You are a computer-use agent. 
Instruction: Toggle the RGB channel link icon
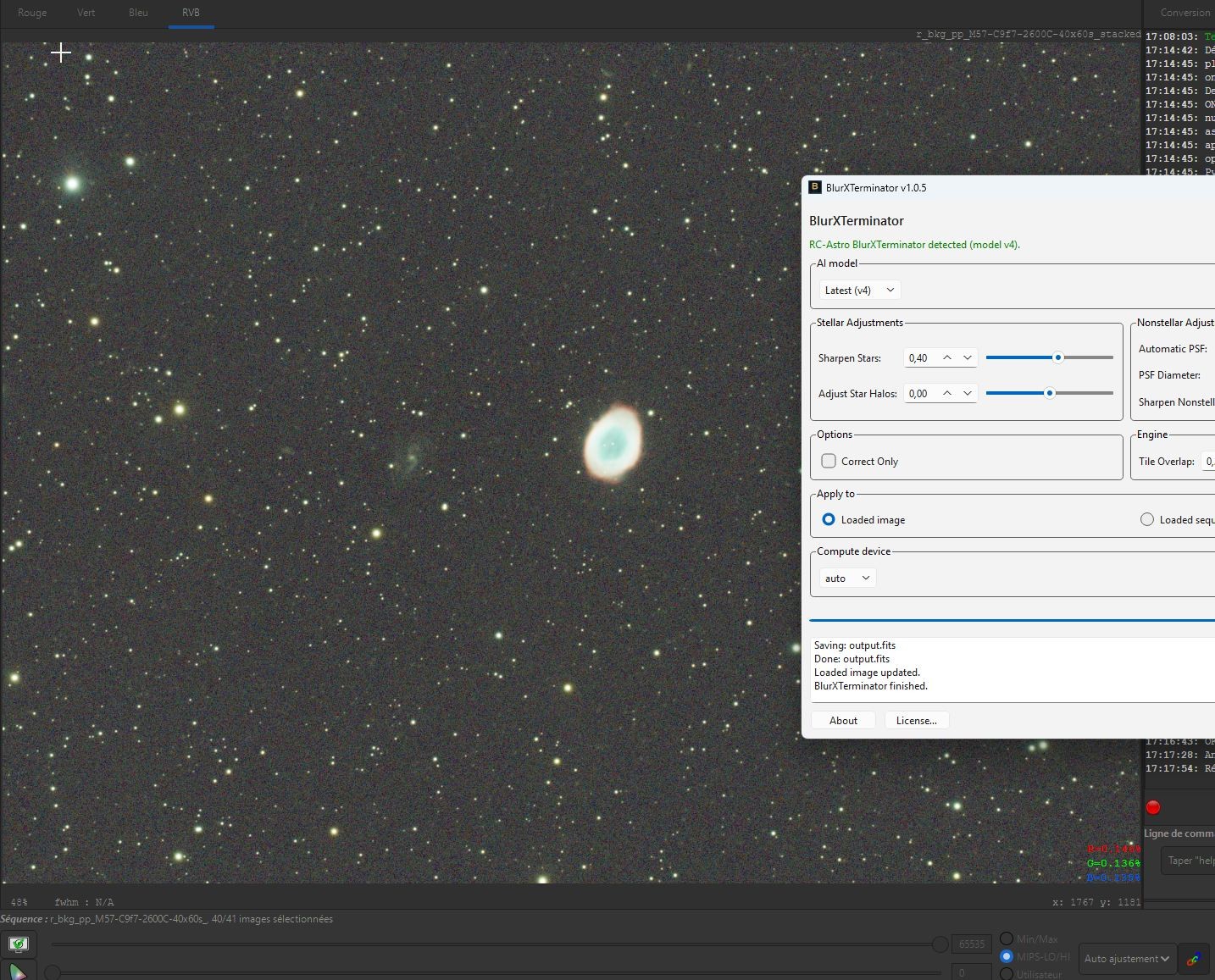point(1193,959)
